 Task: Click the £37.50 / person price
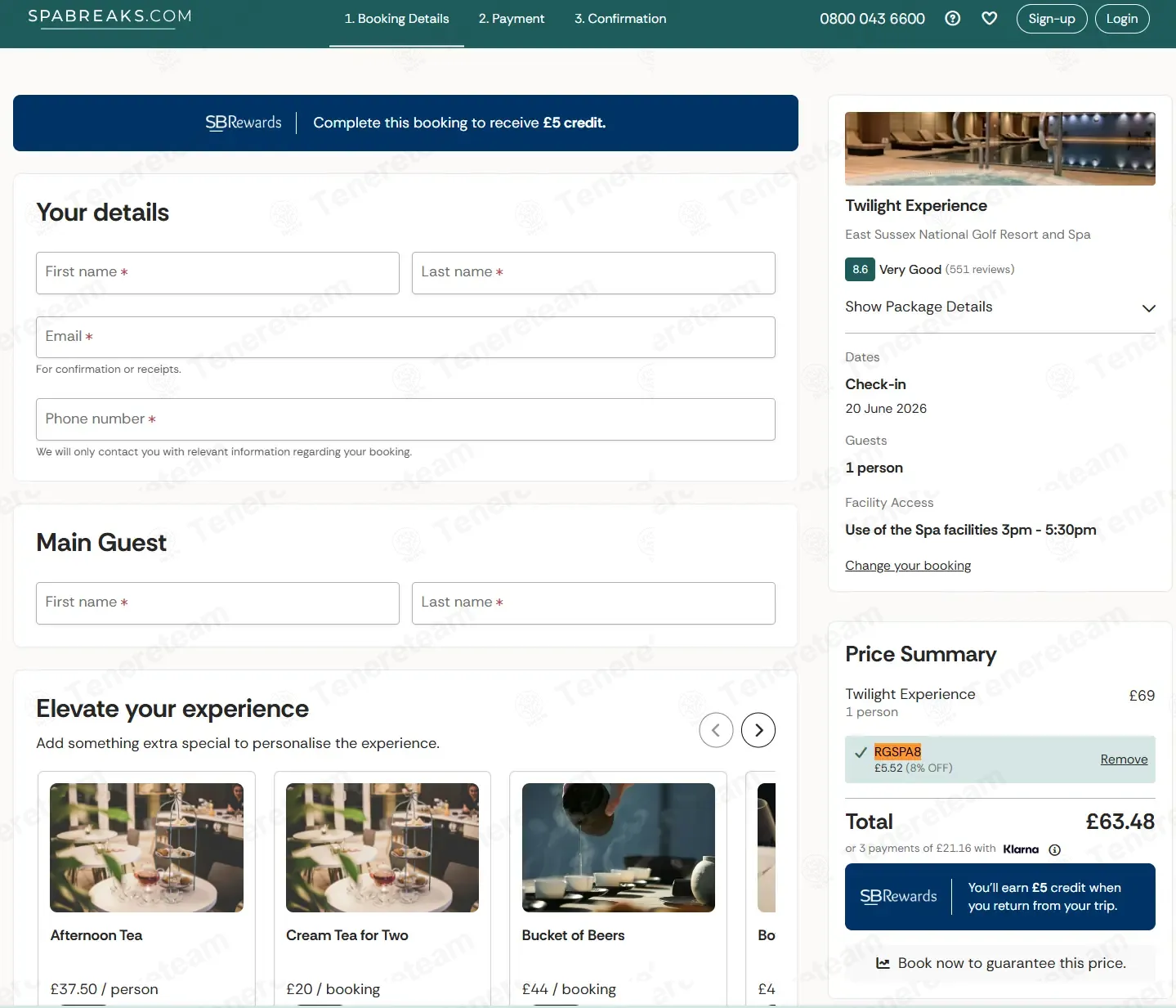[105, 989]
